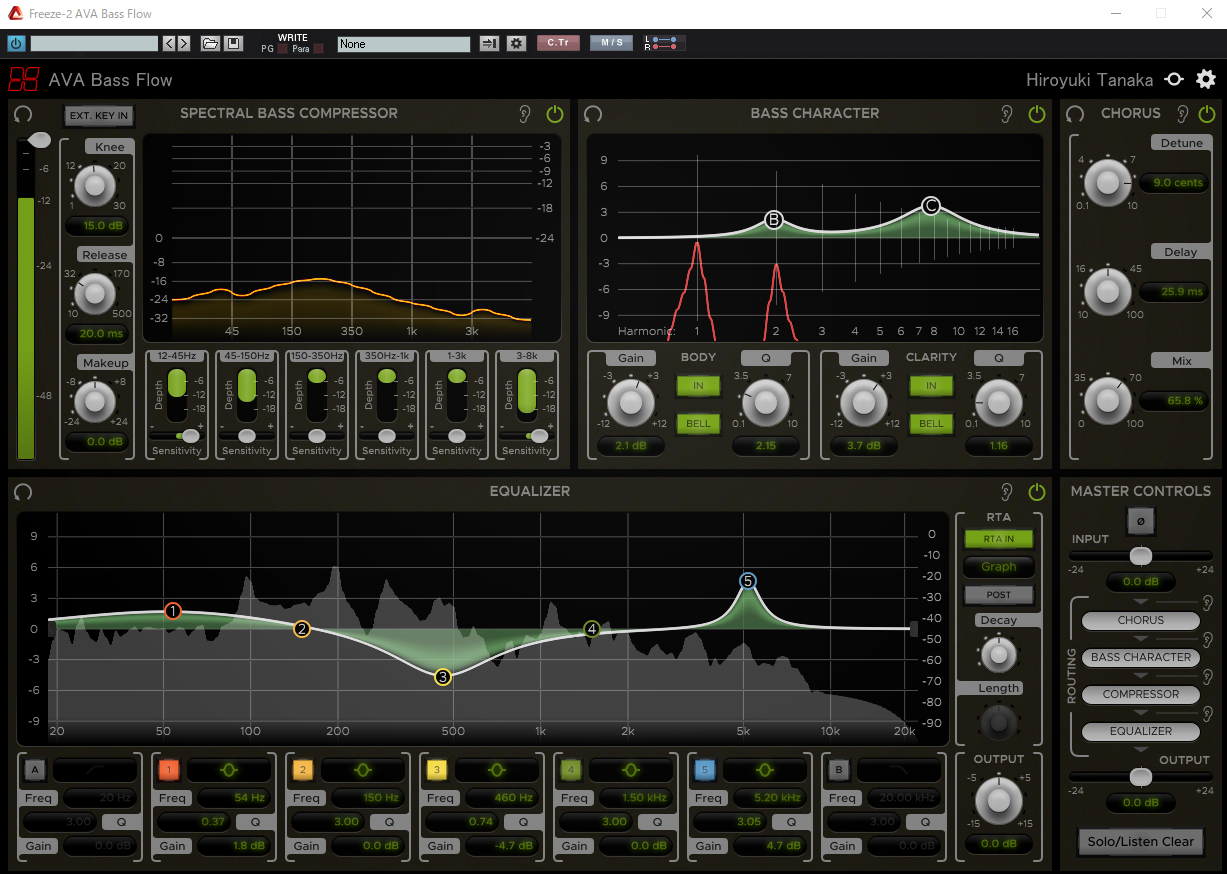Click the Bass Character listen ear icon
This screenshot has width=1227, height=874.
point(1007,114)
